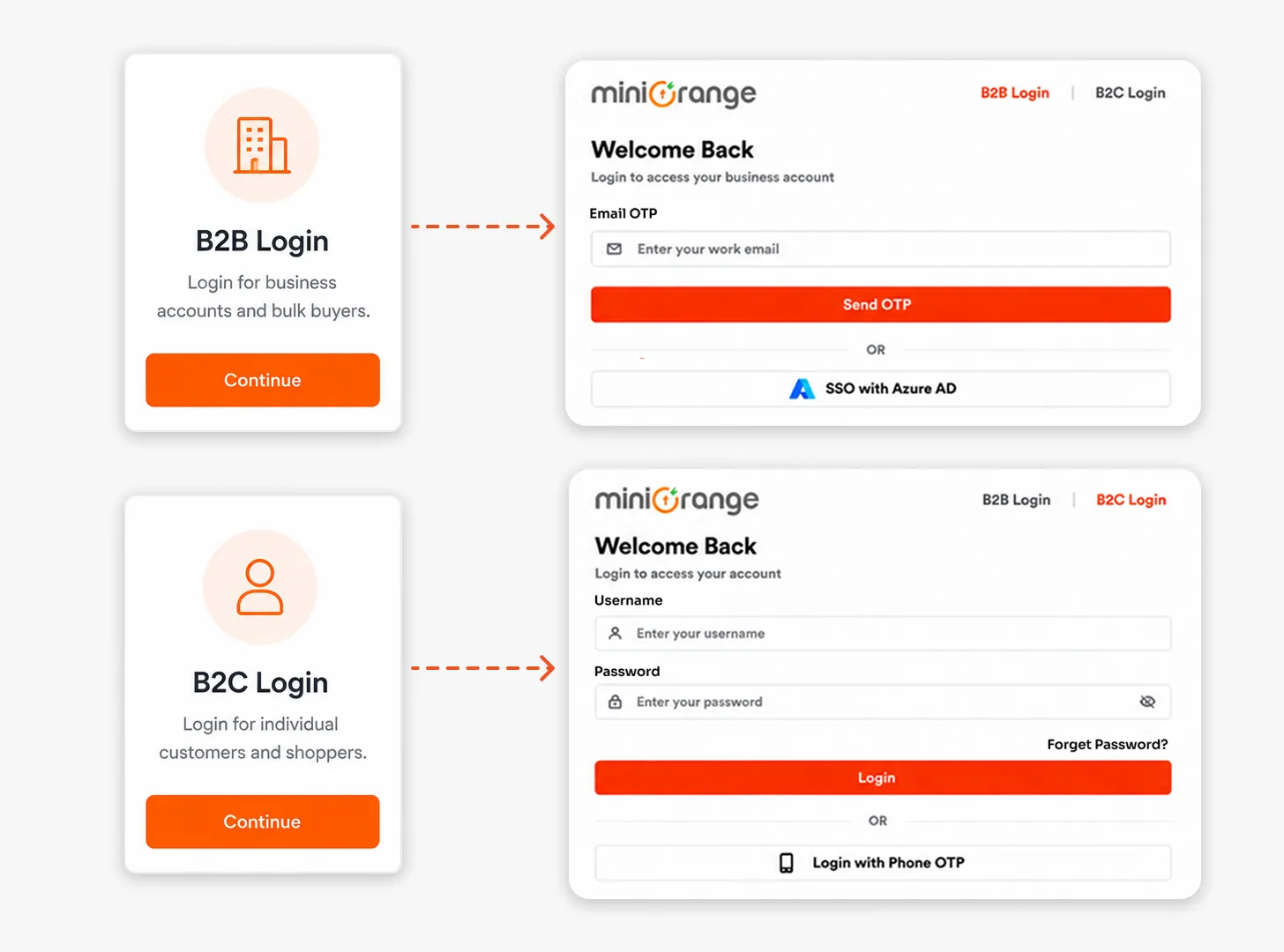Screen dimensions: 1284x952
Task: Open the Forget Password? link
Action: coord(1108,745)
